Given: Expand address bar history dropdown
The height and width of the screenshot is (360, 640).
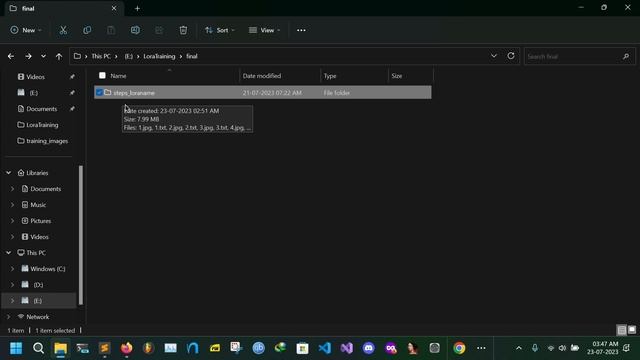Looking at the screenshot, I should (494, 56).
